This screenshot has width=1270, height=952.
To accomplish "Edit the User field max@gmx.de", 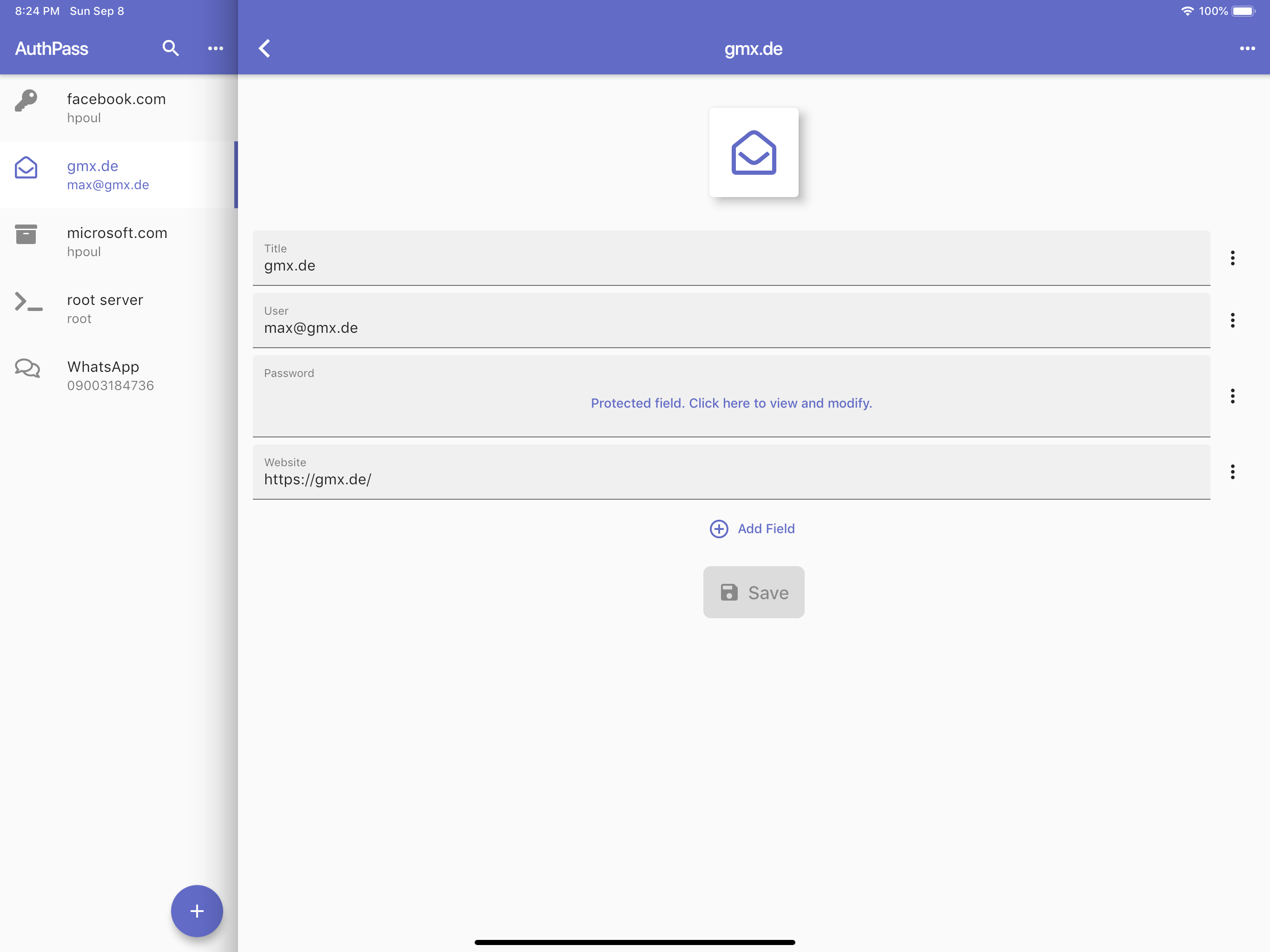I will 731,320.
